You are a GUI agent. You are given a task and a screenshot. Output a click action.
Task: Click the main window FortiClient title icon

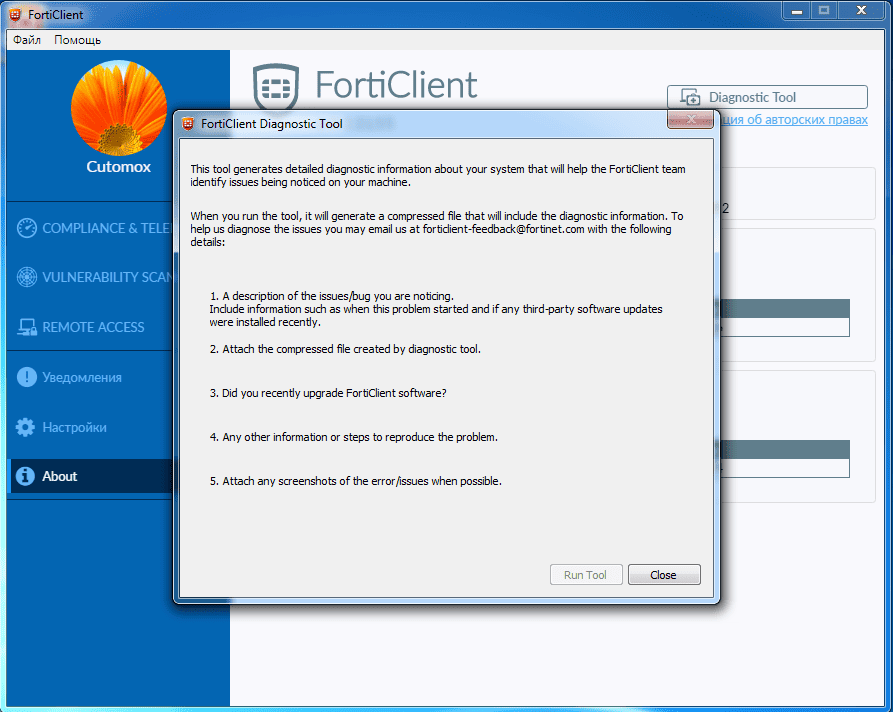tap(15, 15)
